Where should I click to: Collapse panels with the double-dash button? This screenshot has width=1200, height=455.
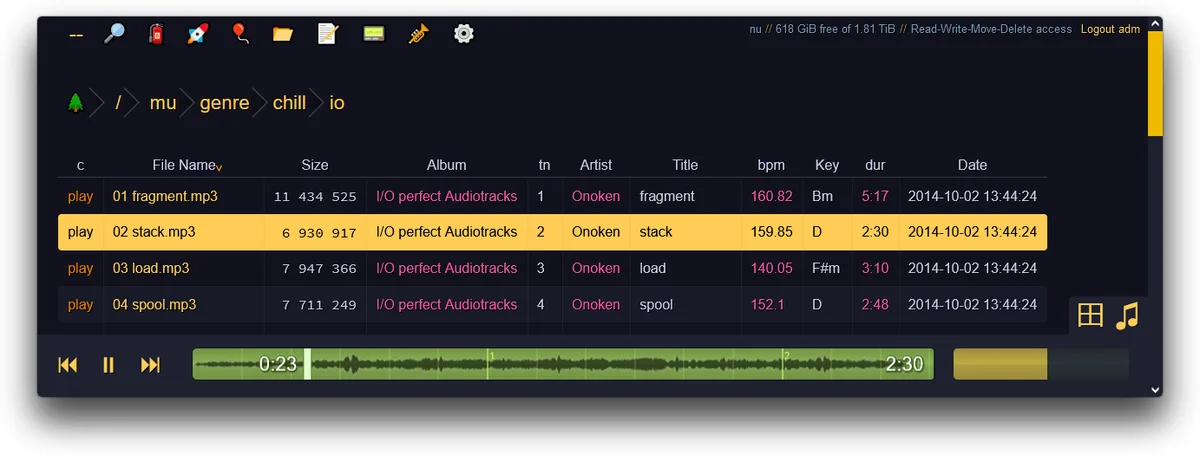pyautogui.click(x=76, y=34)
